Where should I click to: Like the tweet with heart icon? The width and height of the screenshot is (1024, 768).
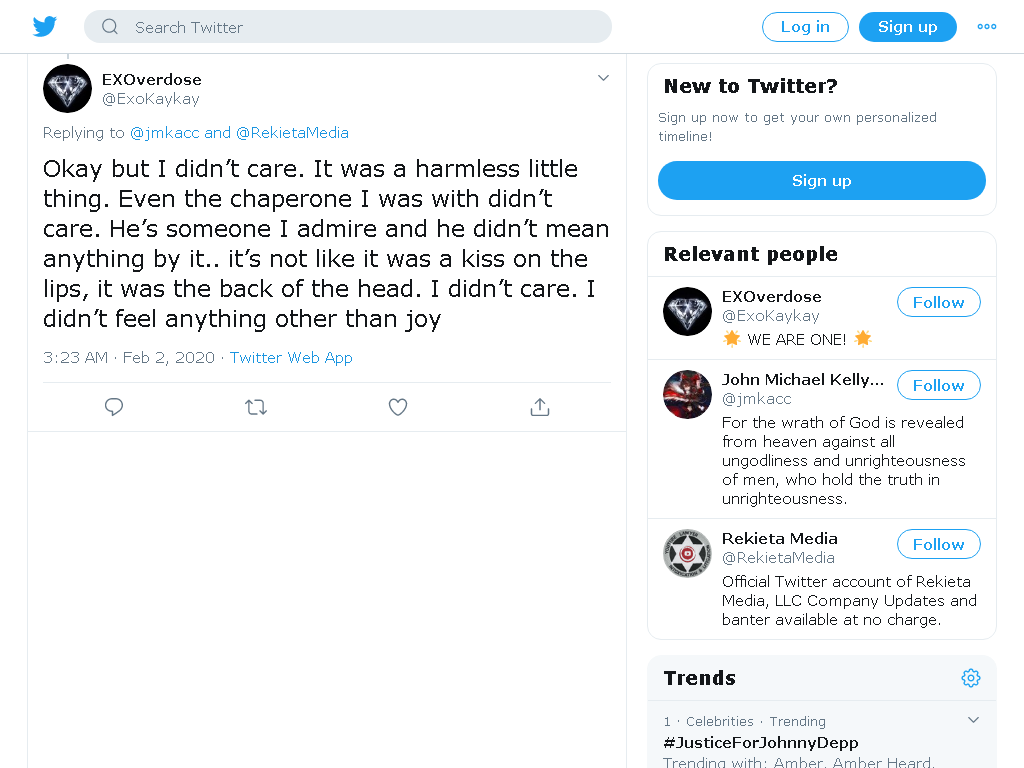click(398, 407)
